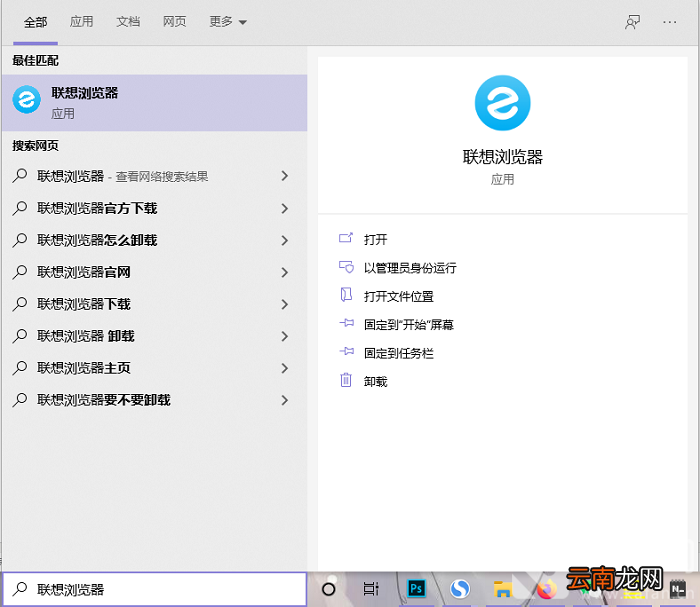Viewport: 700px width, 607px height.
Task: Click the 联想浏览器 icon in best match
Action: 27,100
